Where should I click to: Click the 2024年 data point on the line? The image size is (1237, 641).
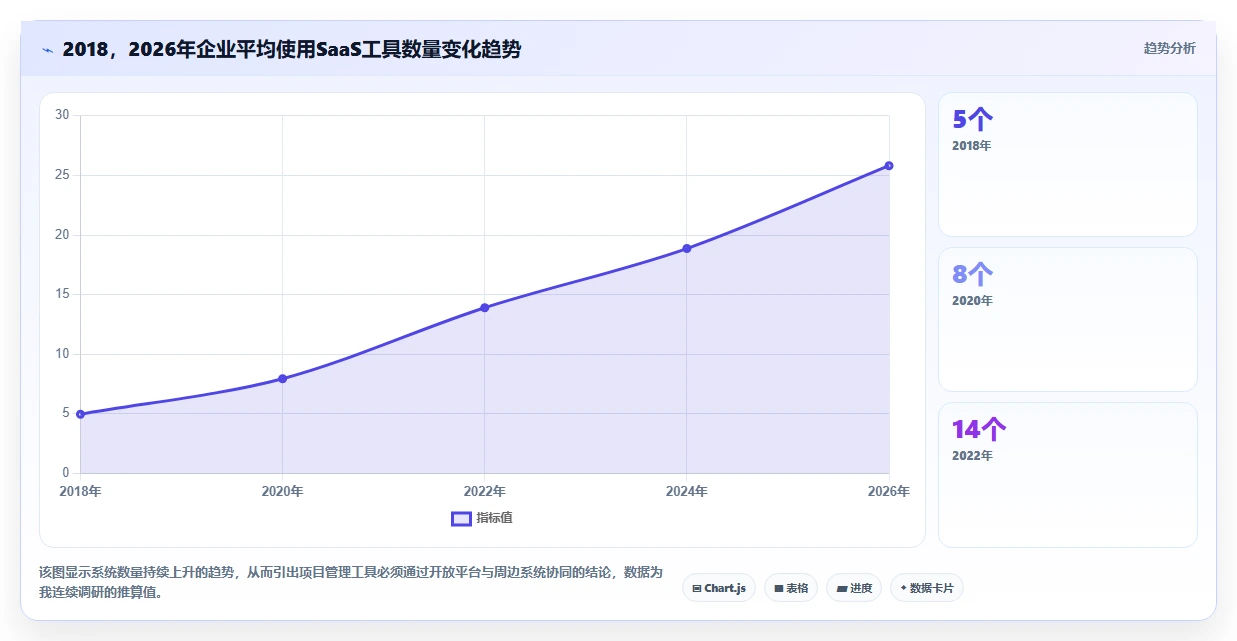click(686, 248)
